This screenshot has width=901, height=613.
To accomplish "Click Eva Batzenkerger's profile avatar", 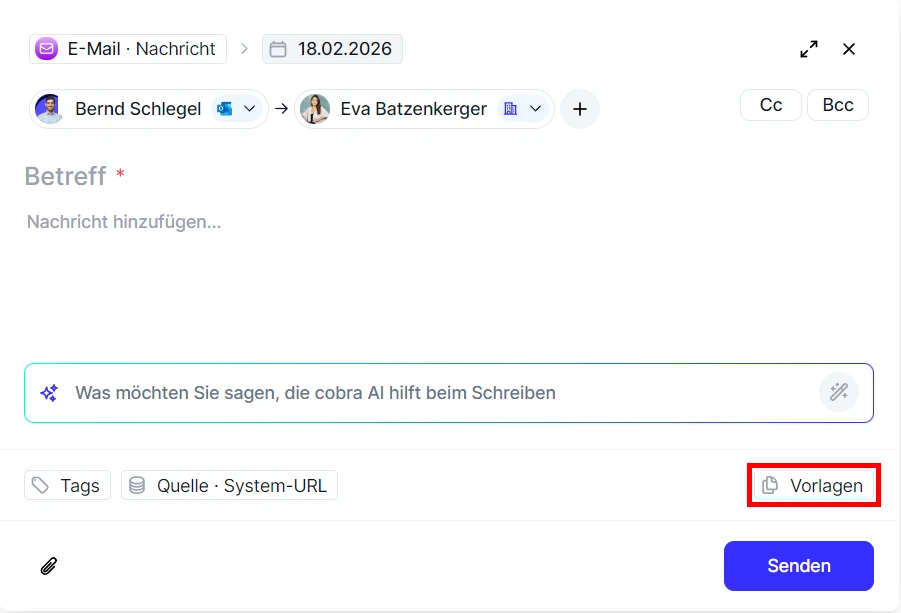I will 315,109.
